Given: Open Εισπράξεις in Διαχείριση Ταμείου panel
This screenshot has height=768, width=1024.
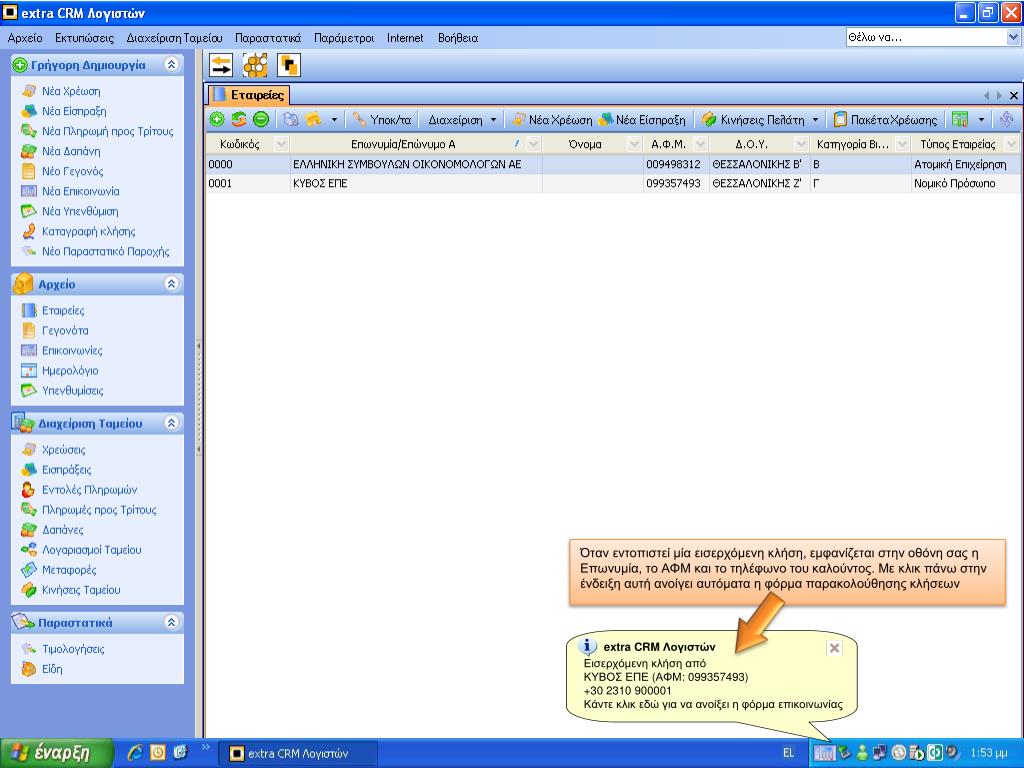Looking at the screenshot, I should [x=67, y=470].
